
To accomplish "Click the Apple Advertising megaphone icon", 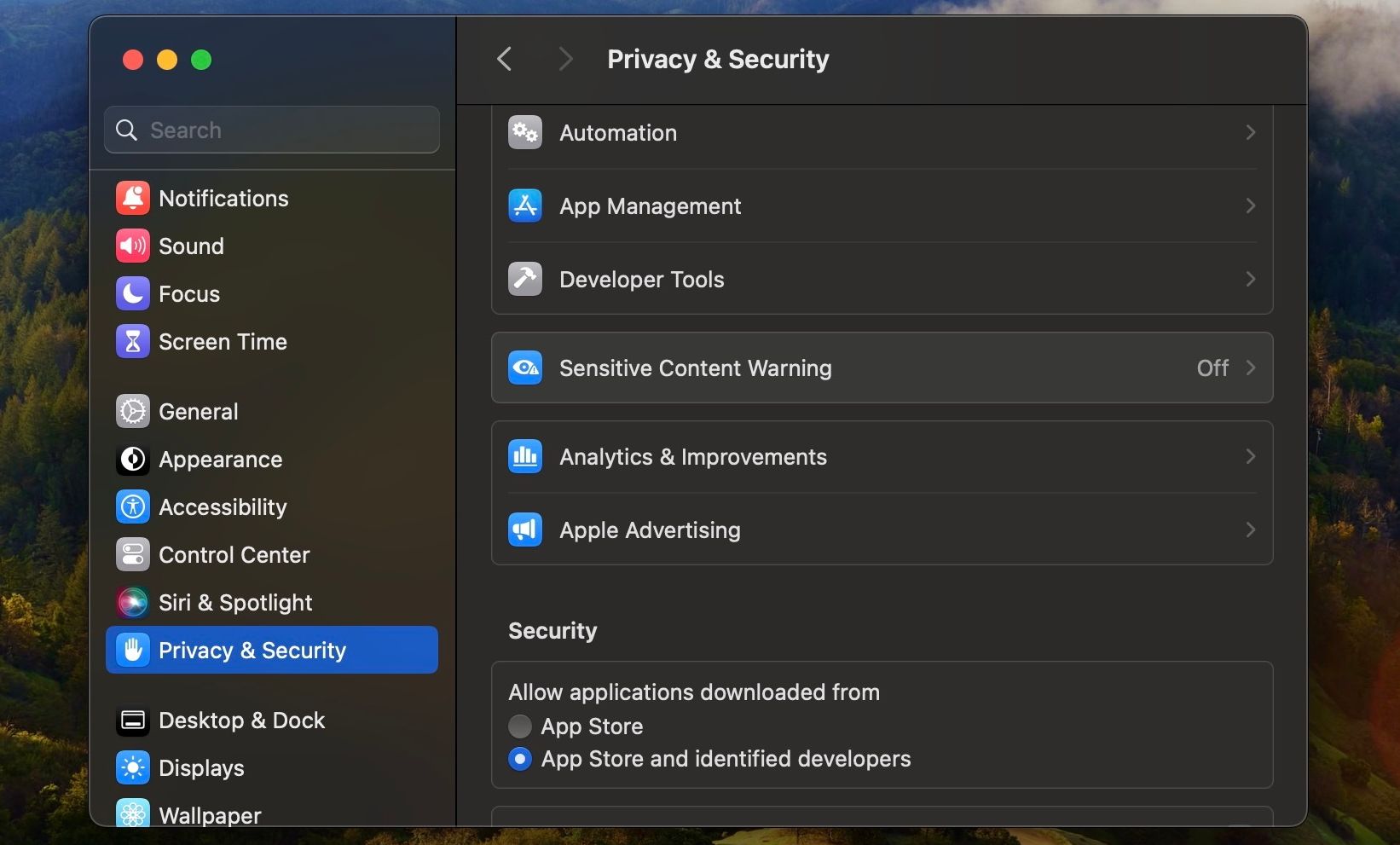I will click(524, 530).
